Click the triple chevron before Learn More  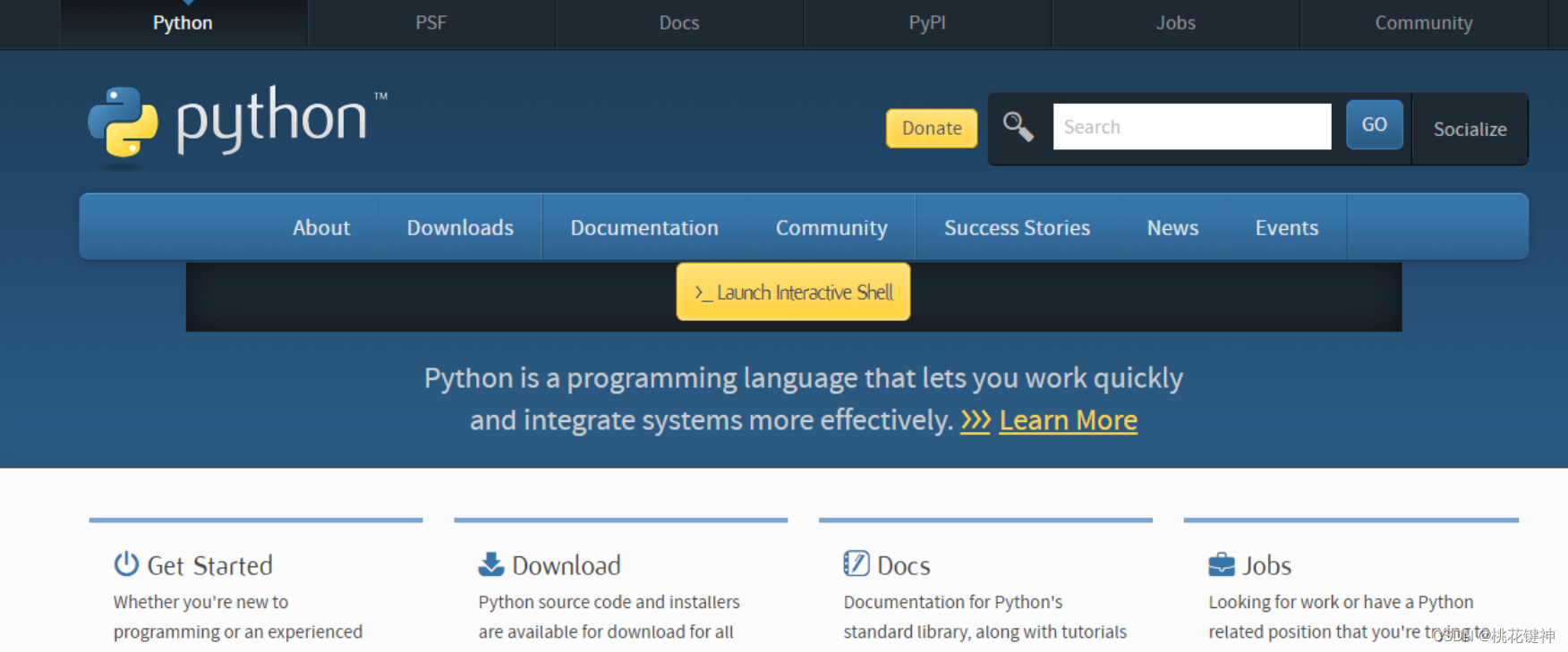click(976, 420)
